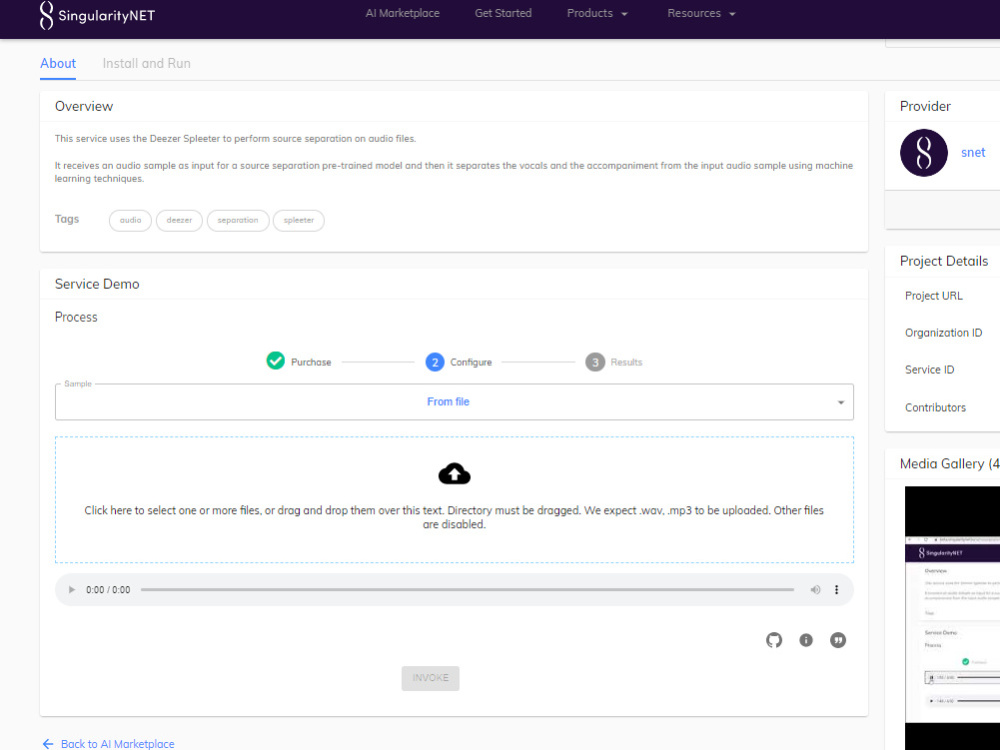Image resolution: width=1000 pixels, height=750 pixels.
Task: Select the audio tag
Action: pos(130,221)
